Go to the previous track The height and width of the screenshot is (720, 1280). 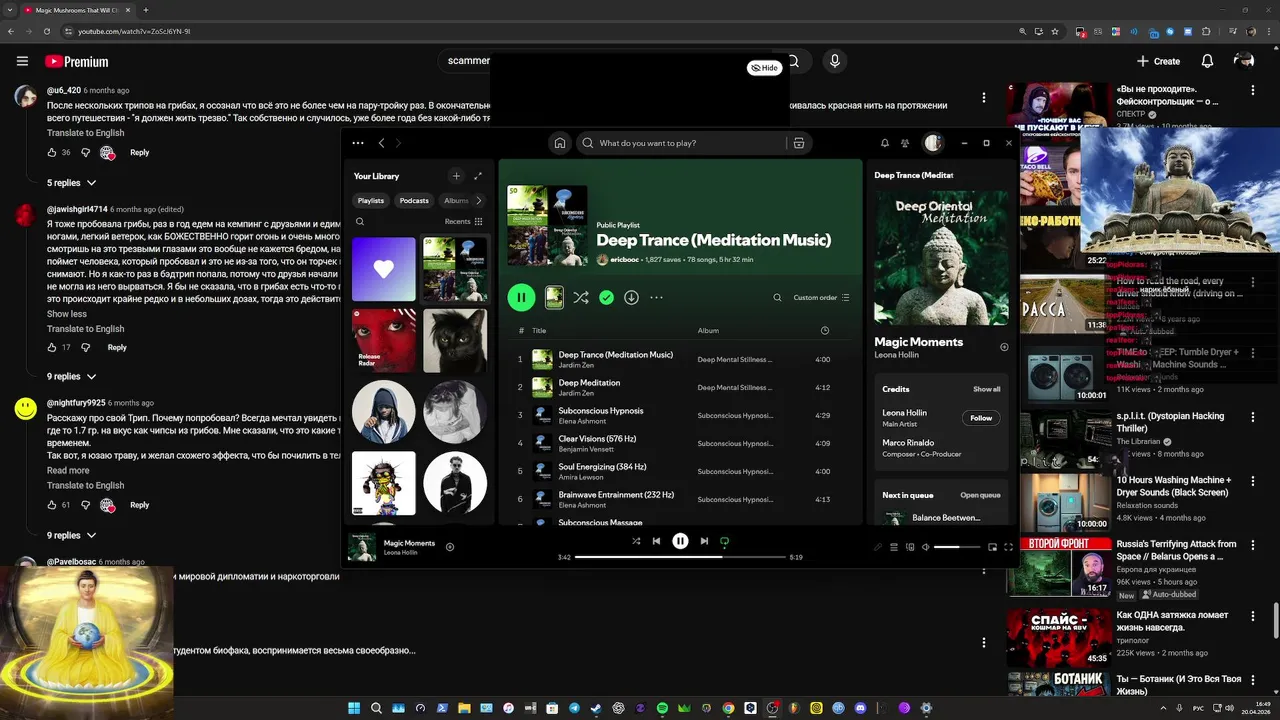656,541
